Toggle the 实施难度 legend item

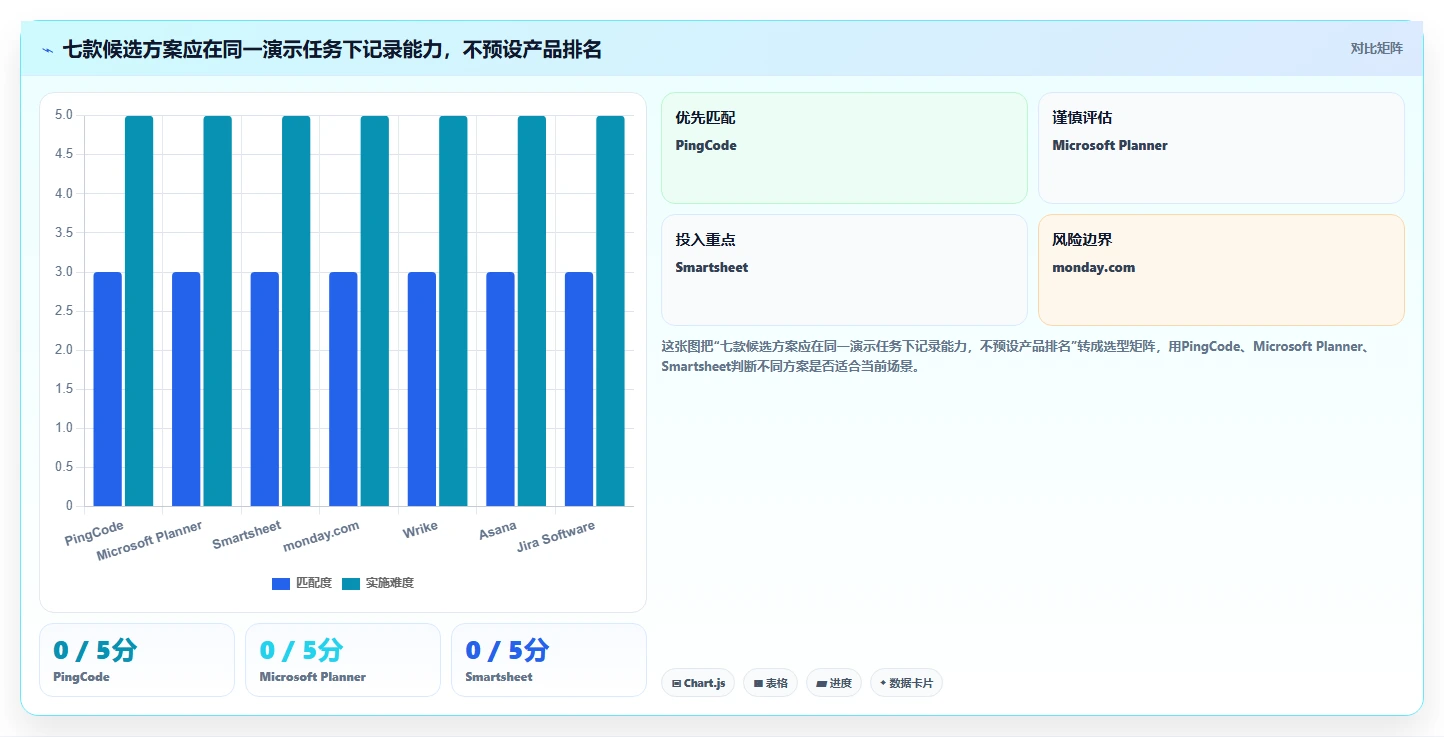378,583
